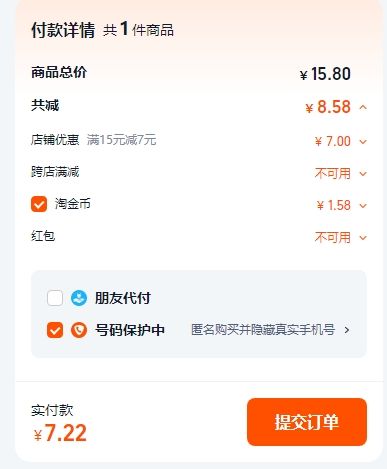387x469 pixels.
Task: Click the 淘金币 label text
Action: [x=73, y=204]
